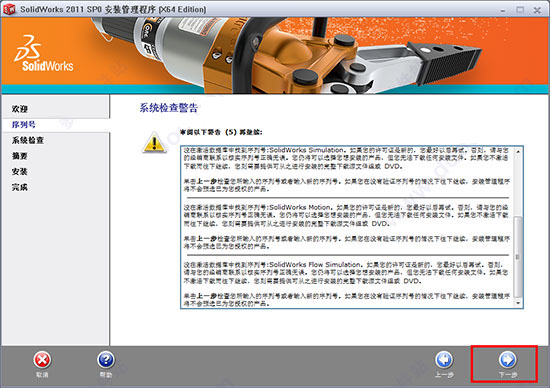Select the 摘要 step in the sidebar
This screenshot has width=550, height=388.
(20, 156)
